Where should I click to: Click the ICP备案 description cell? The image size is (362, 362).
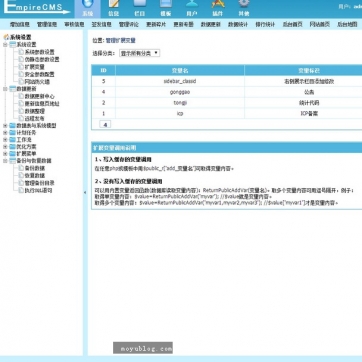[x=309, y=114]
